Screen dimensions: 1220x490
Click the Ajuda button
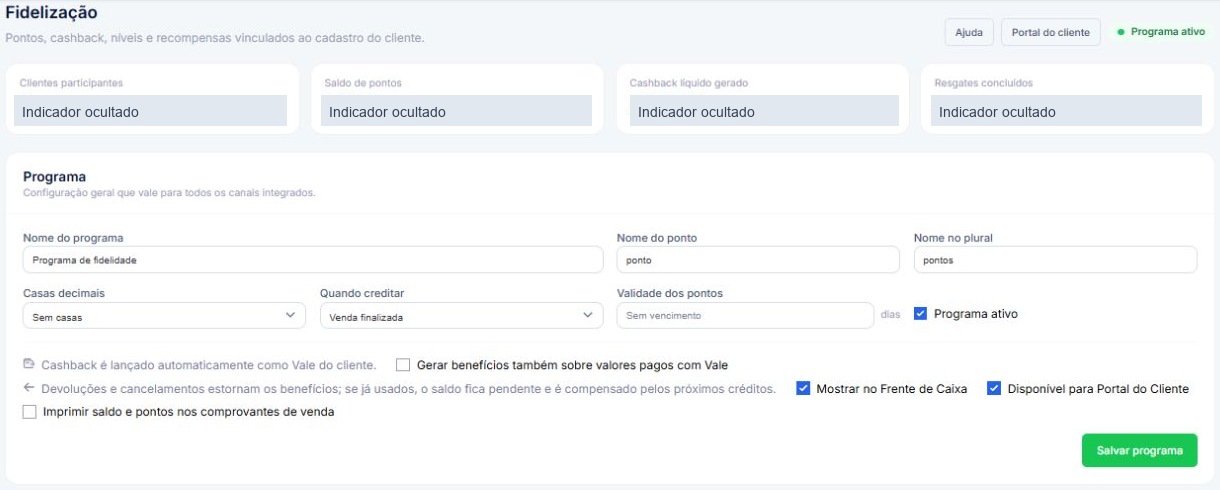(x=968, y=32)
